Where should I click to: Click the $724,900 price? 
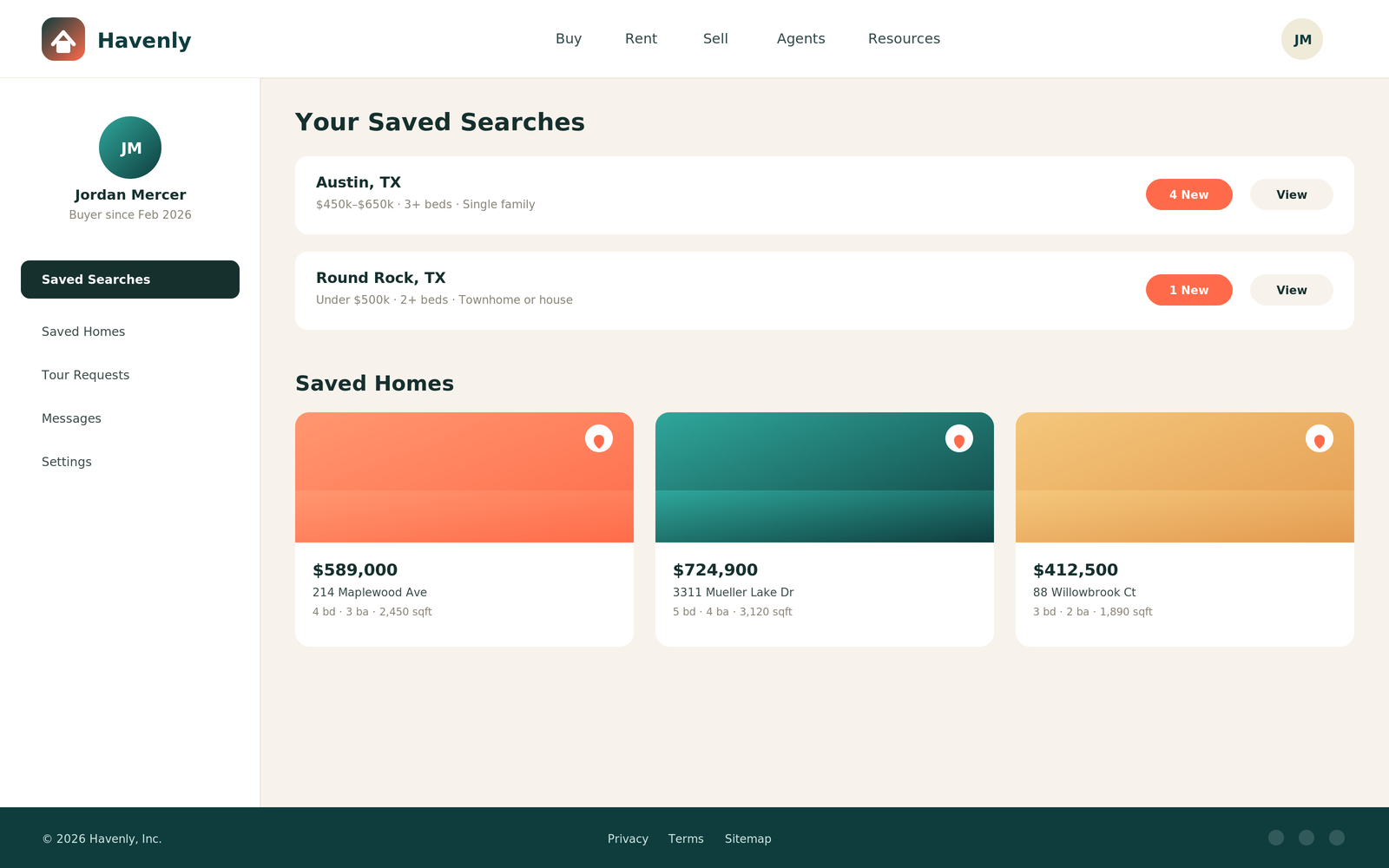(715, 570)
